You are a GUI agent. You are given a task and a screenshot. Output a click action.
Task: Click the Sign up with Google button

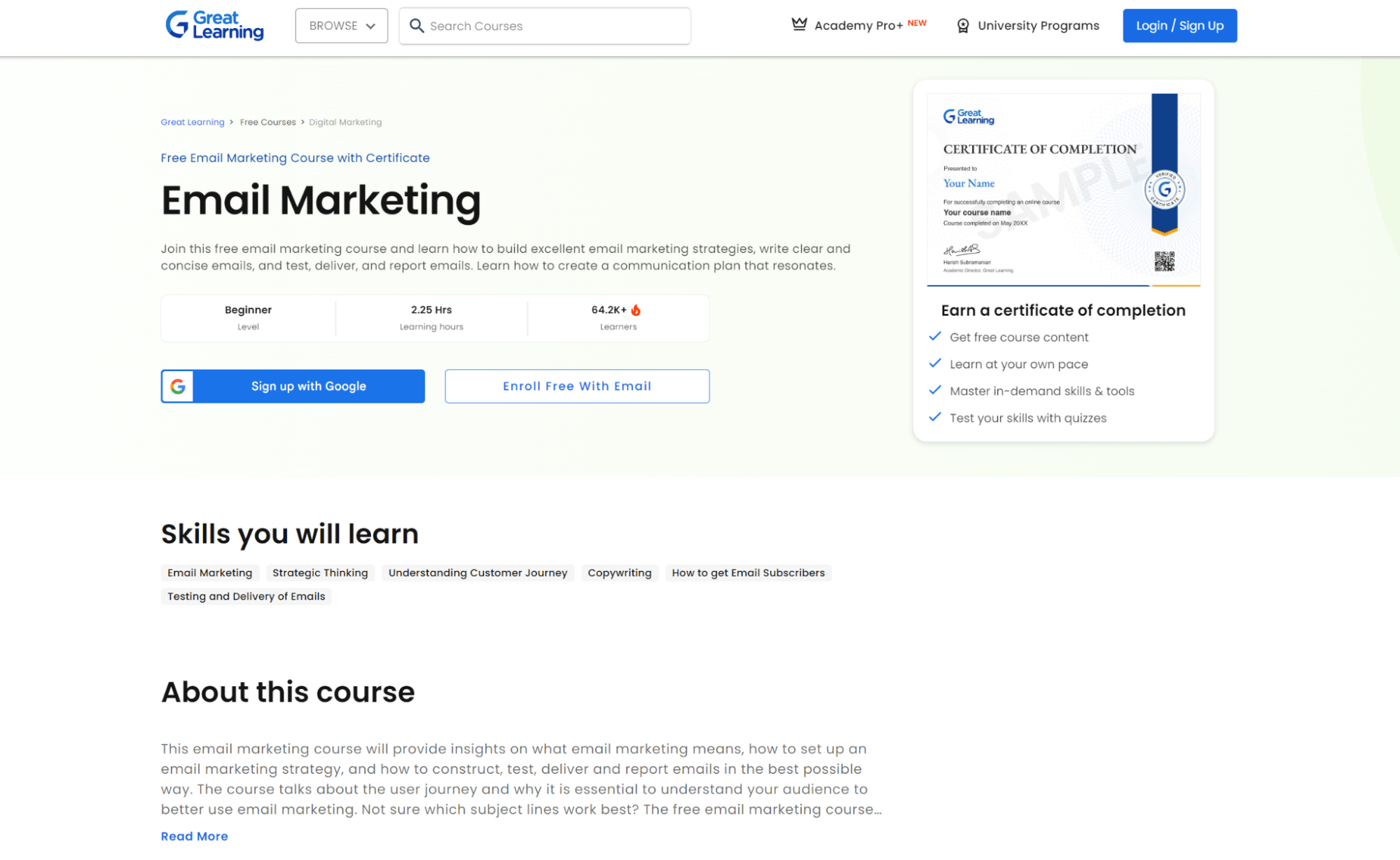(308, 386)
